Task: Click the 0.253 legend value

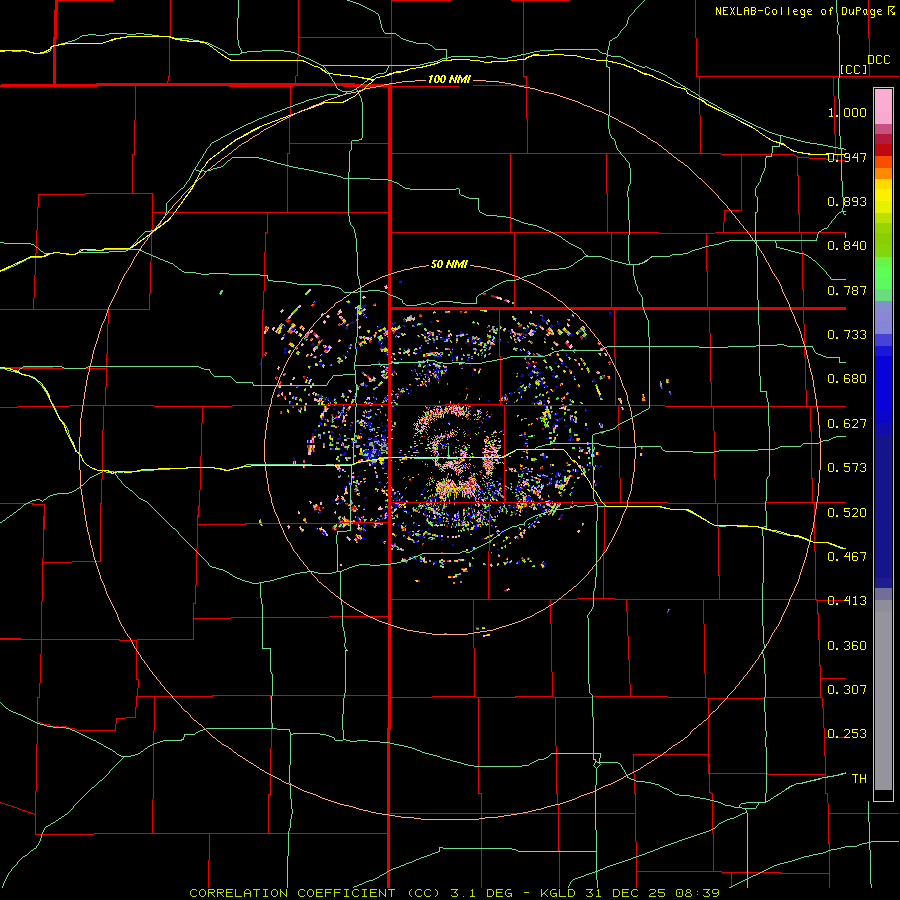Action: pyautogui.click(x=847, y=734)
